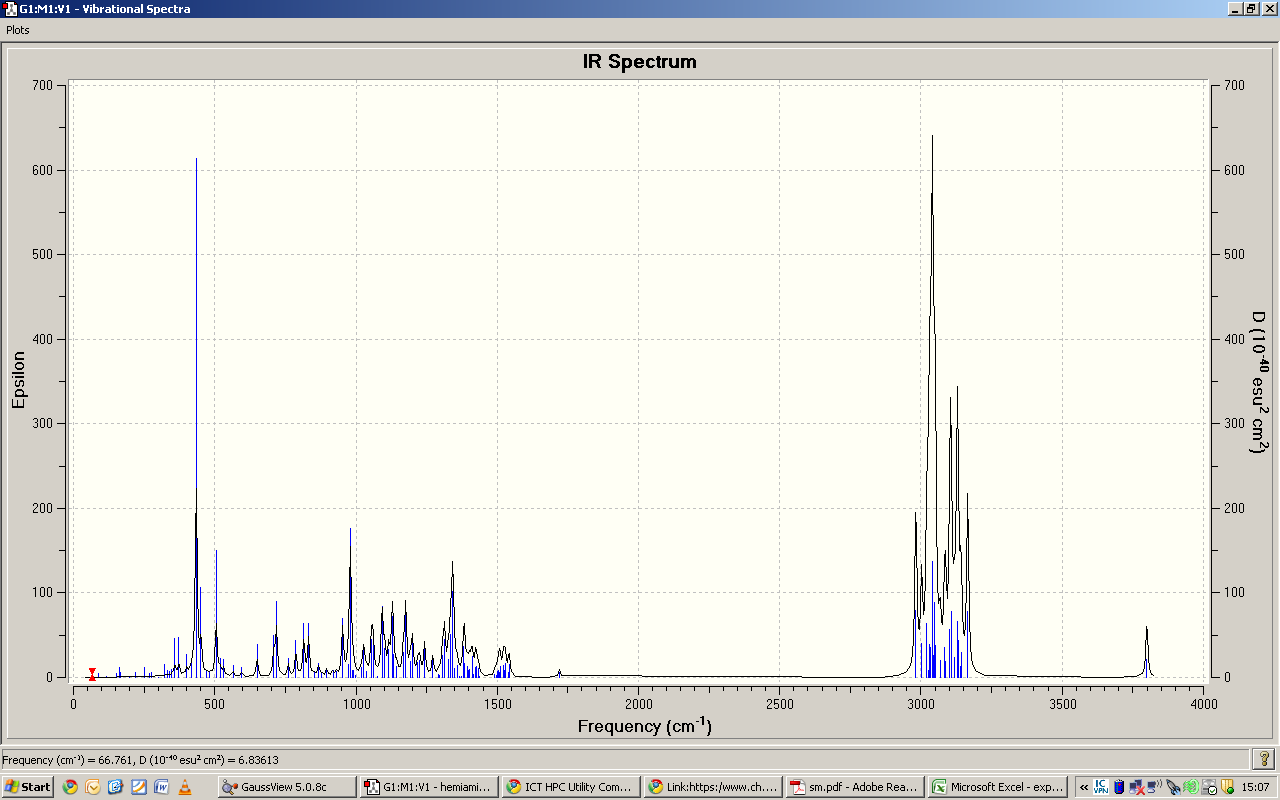Image resolution: width=1280 pixels, height=800 pixels.
Task: Open the Plots menu
Action: click(x=18, y=30)
